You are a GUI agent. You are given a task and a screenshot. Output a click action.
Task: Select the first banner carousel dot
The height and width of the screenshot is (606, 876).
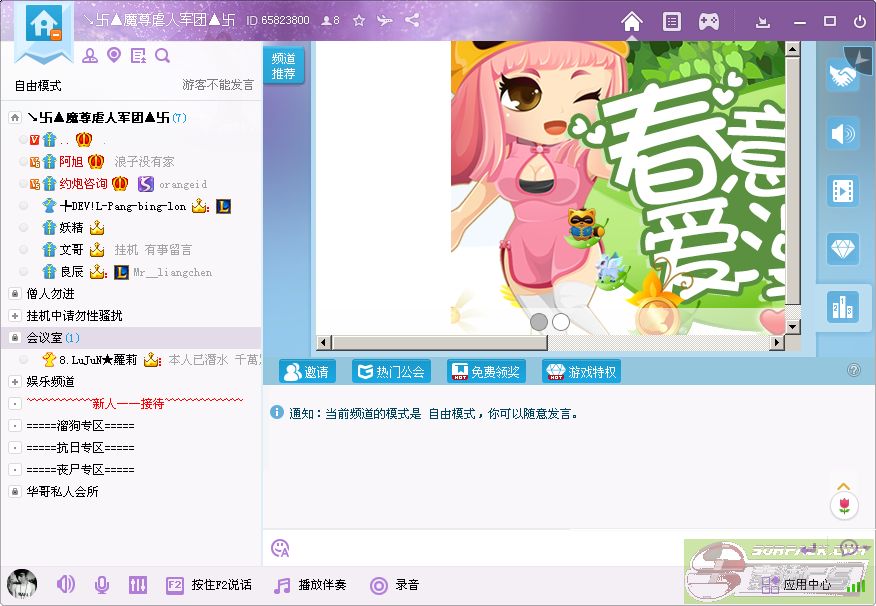(539, 322)
